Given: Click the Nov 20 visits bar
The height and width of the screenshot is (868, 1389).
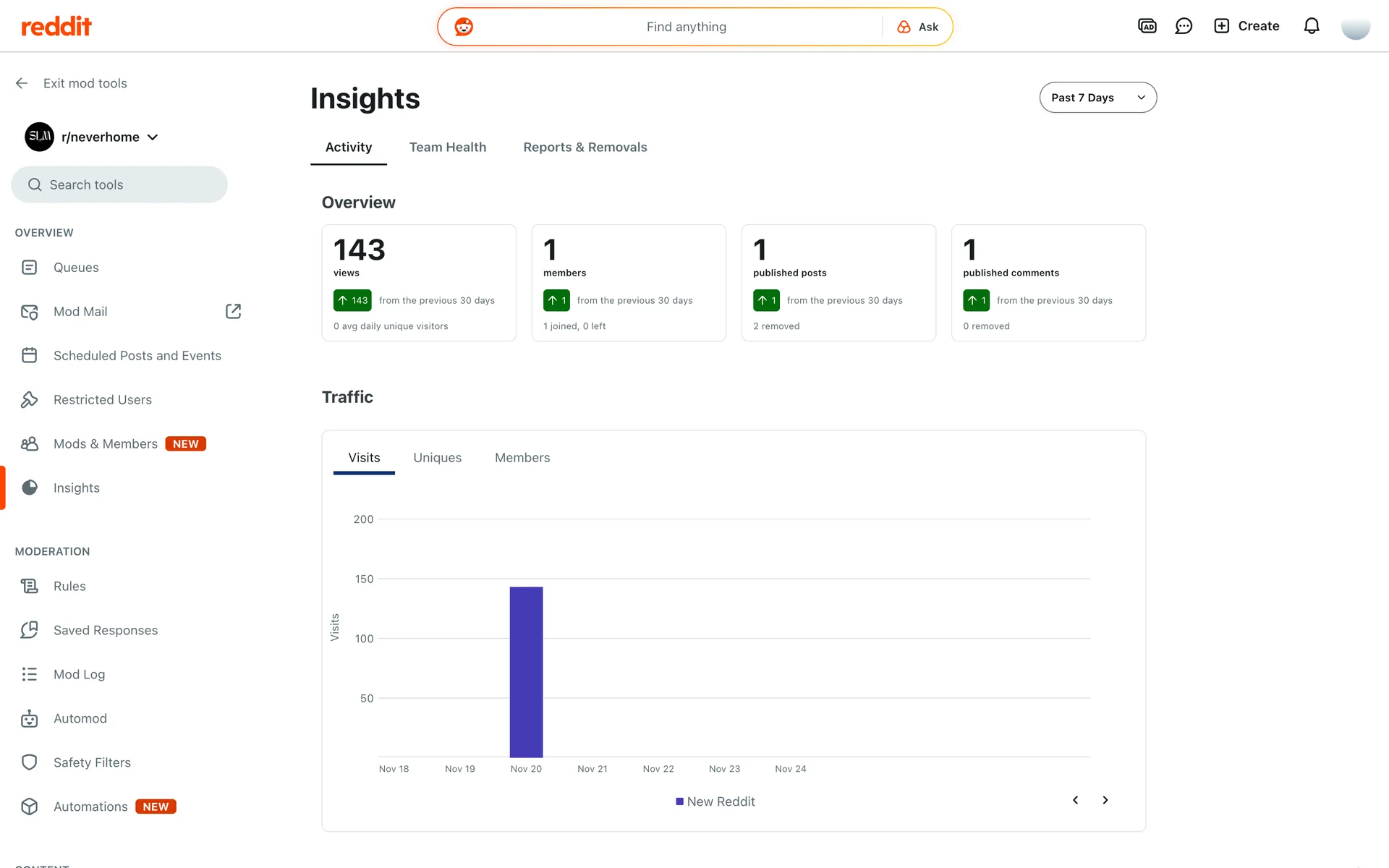Looking at the screenshot, I should tap(526, 671).
